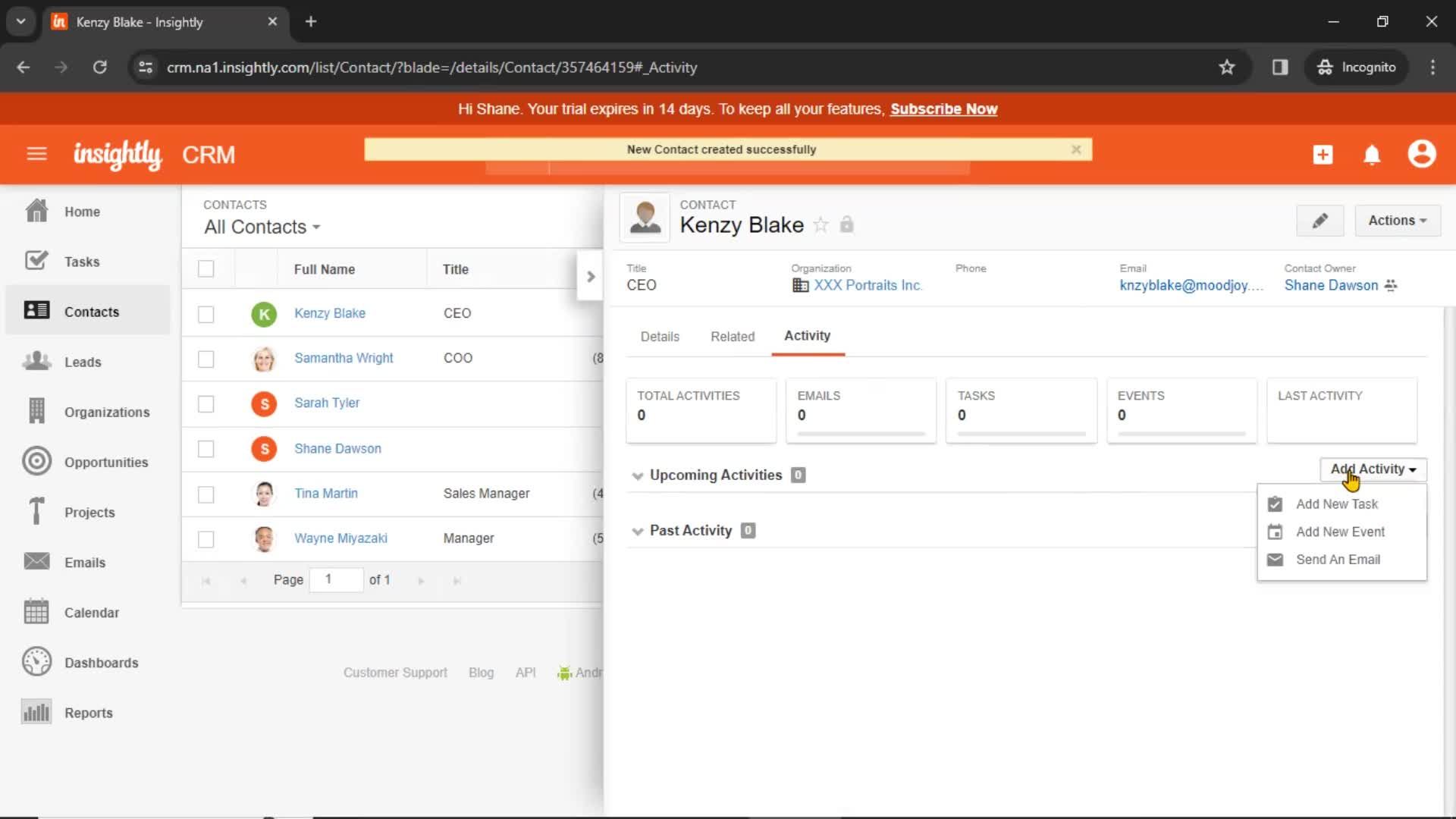The height and width of the screenshot is (819, 1456).
Task: Open the quick add plus icon
Action: [1323, 155]
